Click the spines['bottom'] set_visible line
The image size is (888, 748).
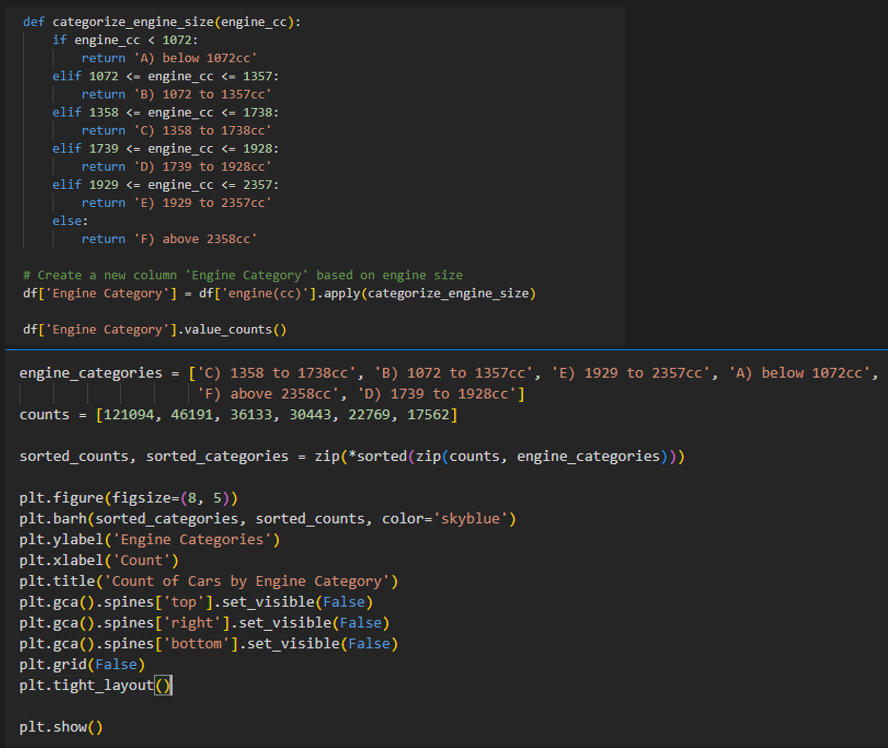click(x=208, y=644)
